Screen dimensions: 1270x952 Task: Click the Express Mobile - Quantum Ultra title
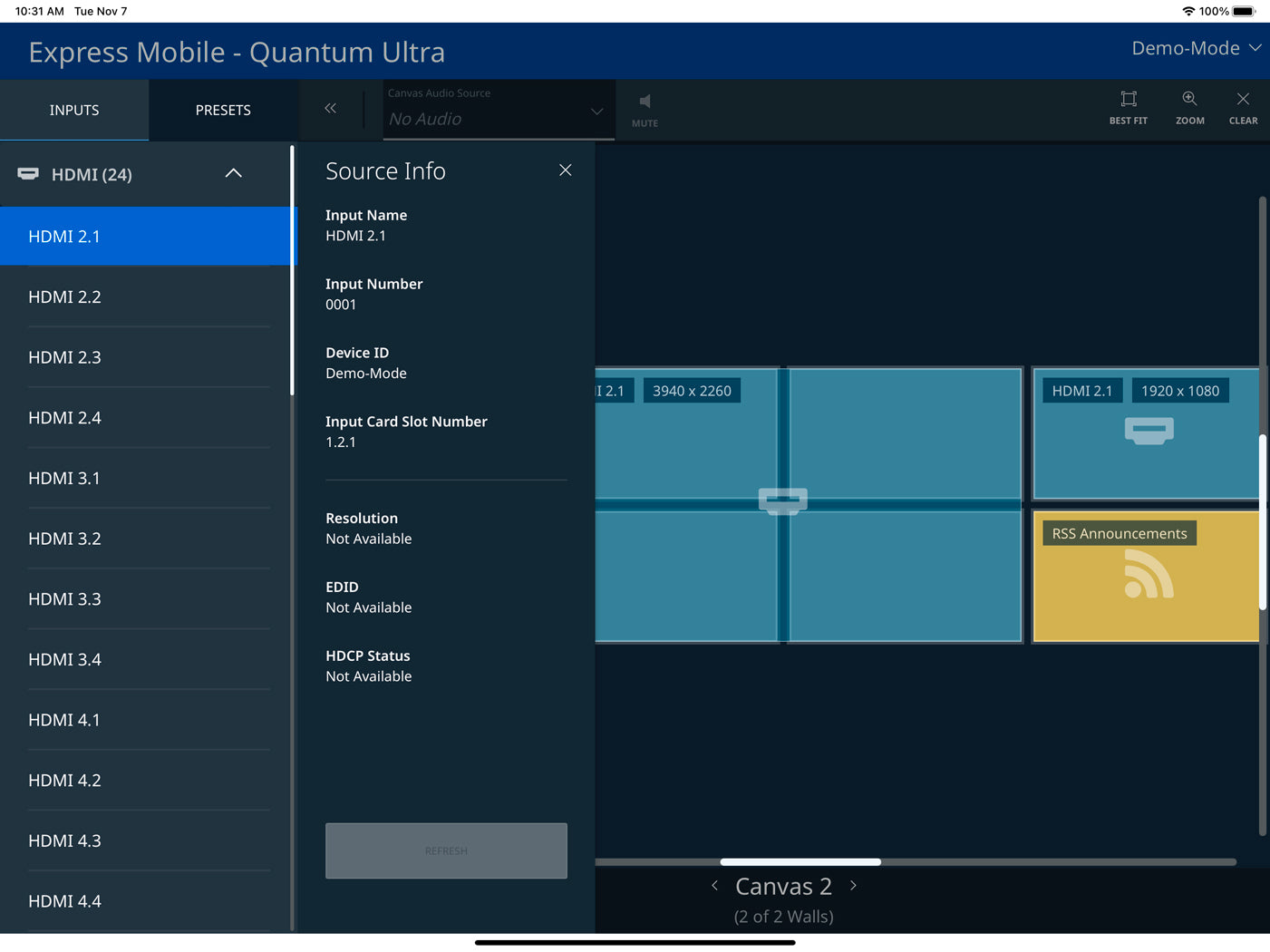click(x=237, y=52)
